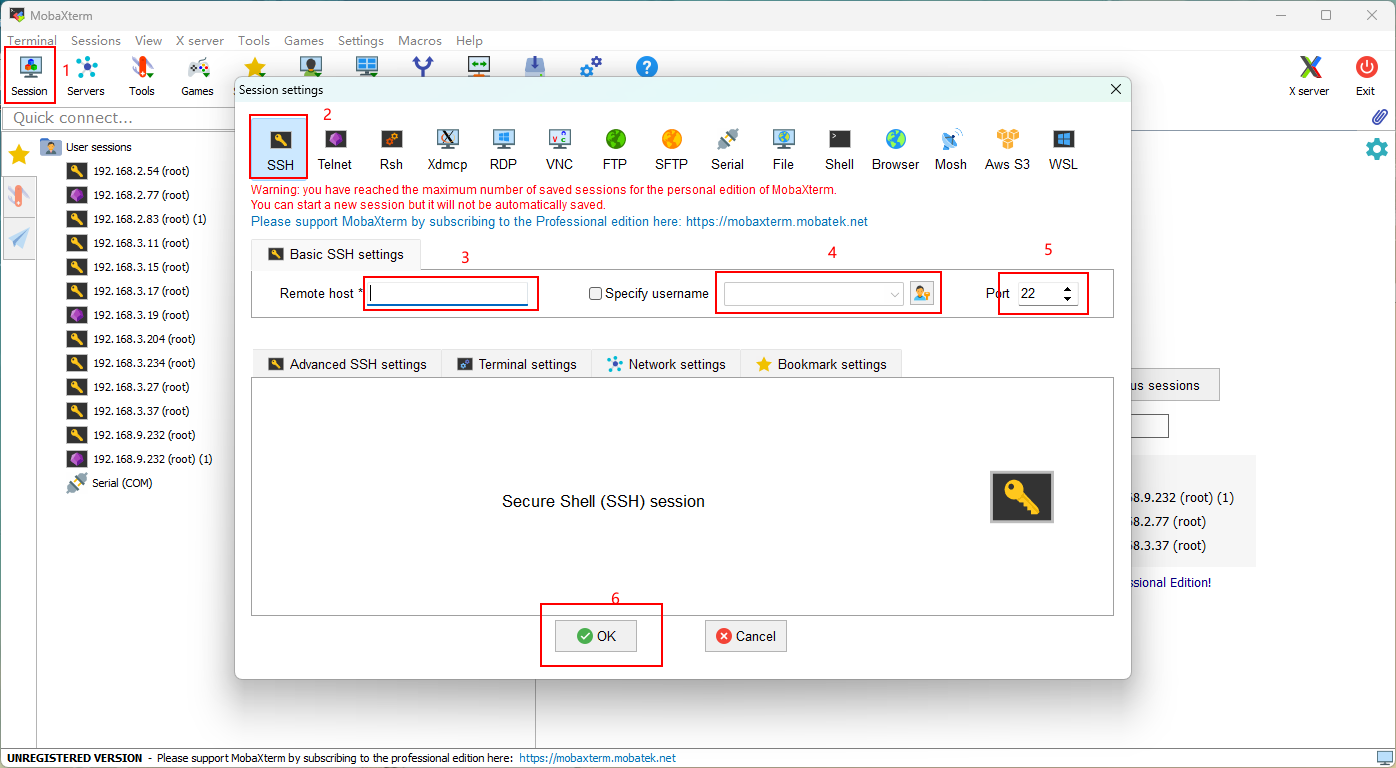Screen dimensions: 1396x768
Task: Open the Settings gears toolbar icon
Action: 591,67
